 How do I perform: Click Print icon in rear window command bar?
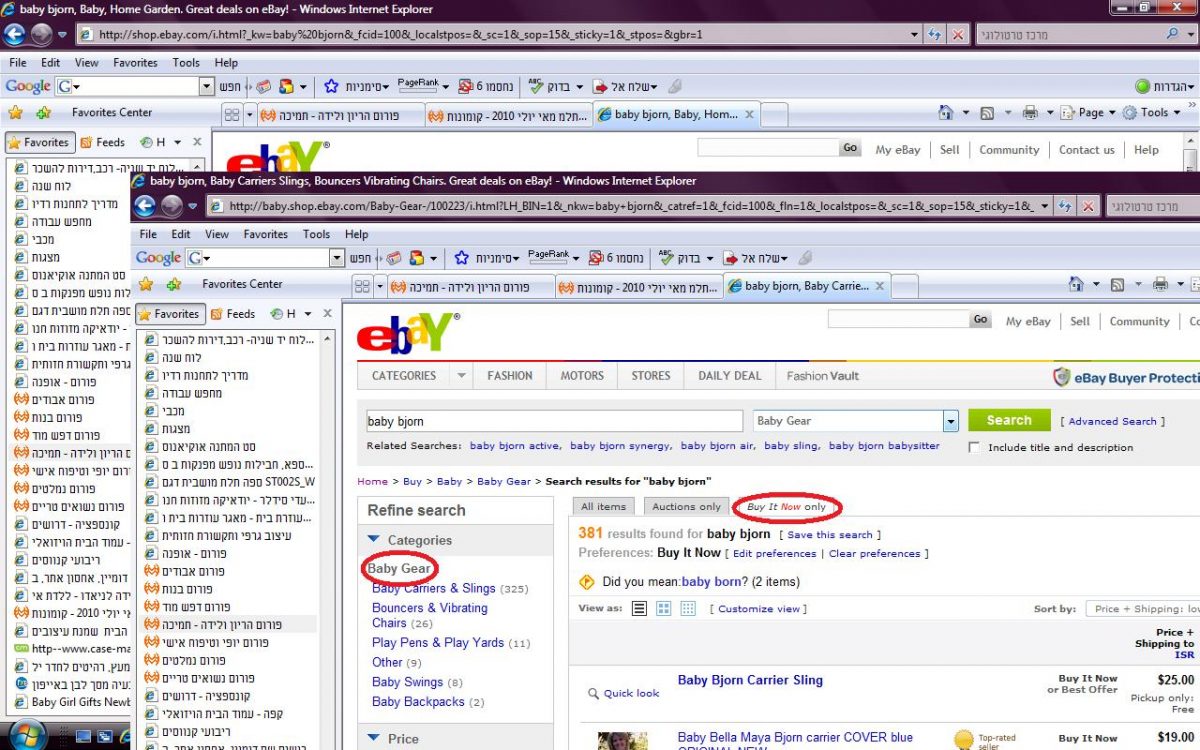click(1030, 113)
